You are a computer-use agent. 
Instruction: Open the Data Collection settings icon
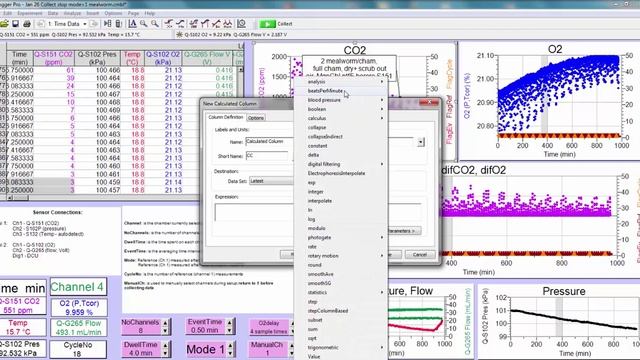click(241, 24)
